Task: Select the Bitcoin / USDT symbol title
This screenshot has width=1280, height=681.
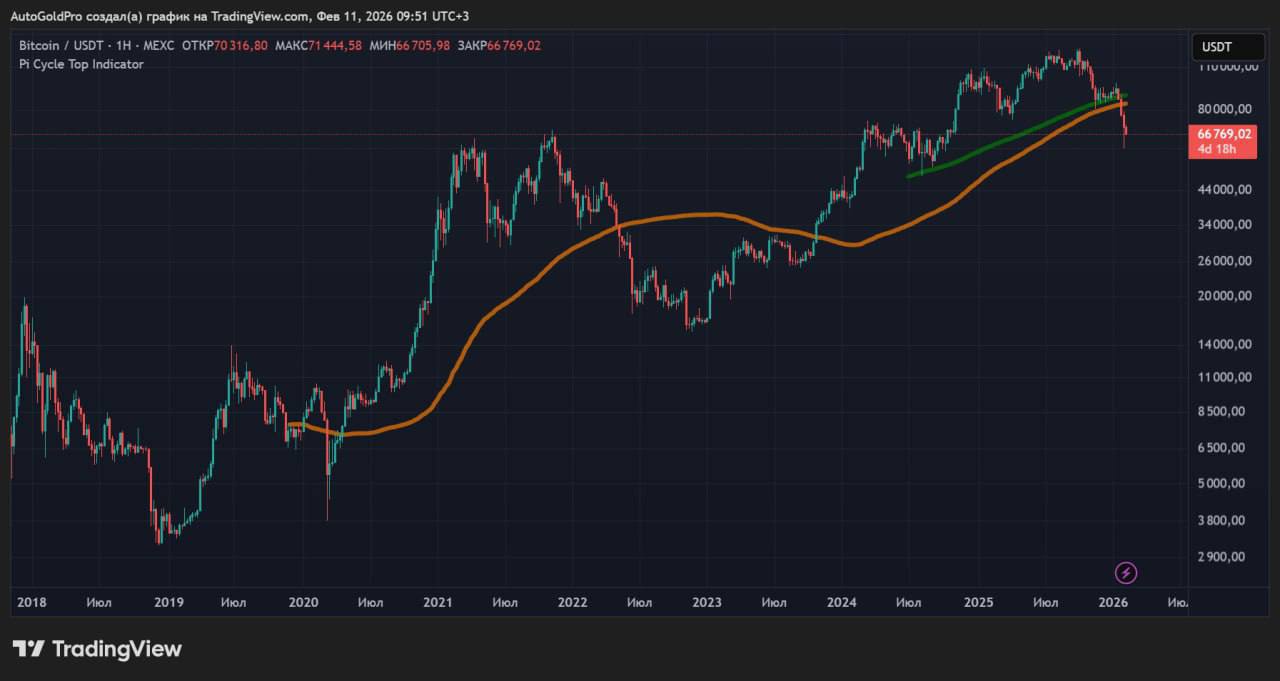Action: (x=61, y=46)
